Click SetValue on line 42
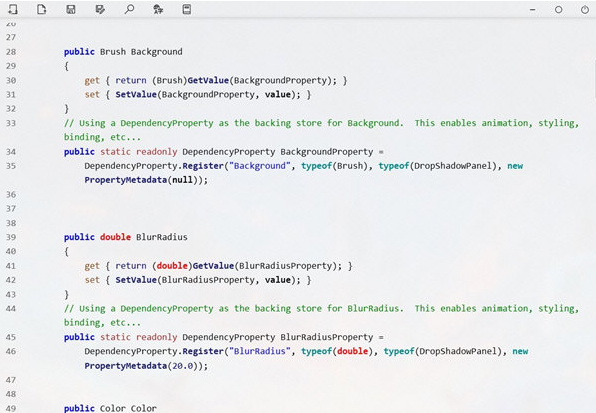 136,280
